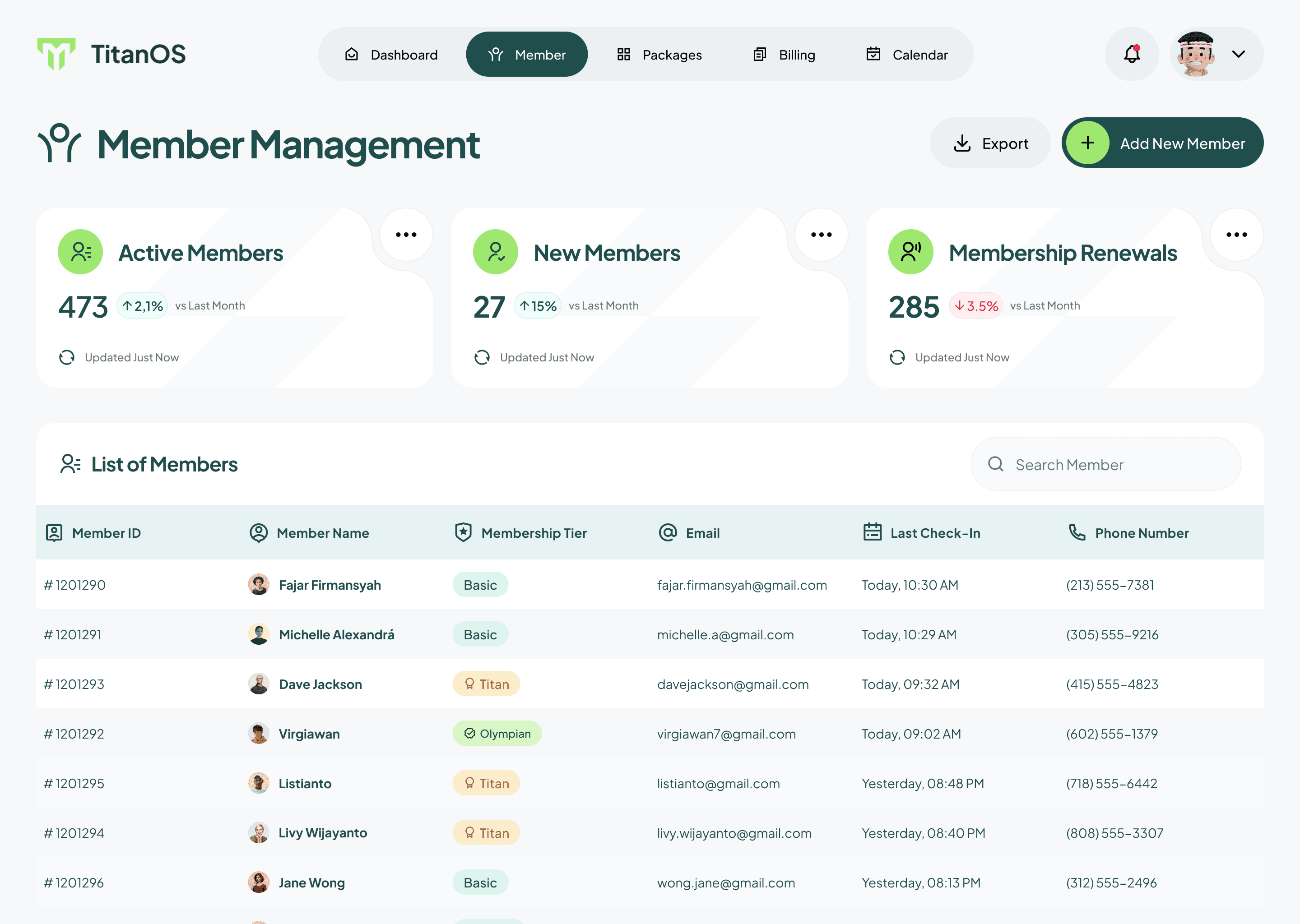Click Livy Wijayanto's avatar
Viewport: 1300px width, 924px height.
click(x=259, y=832)
